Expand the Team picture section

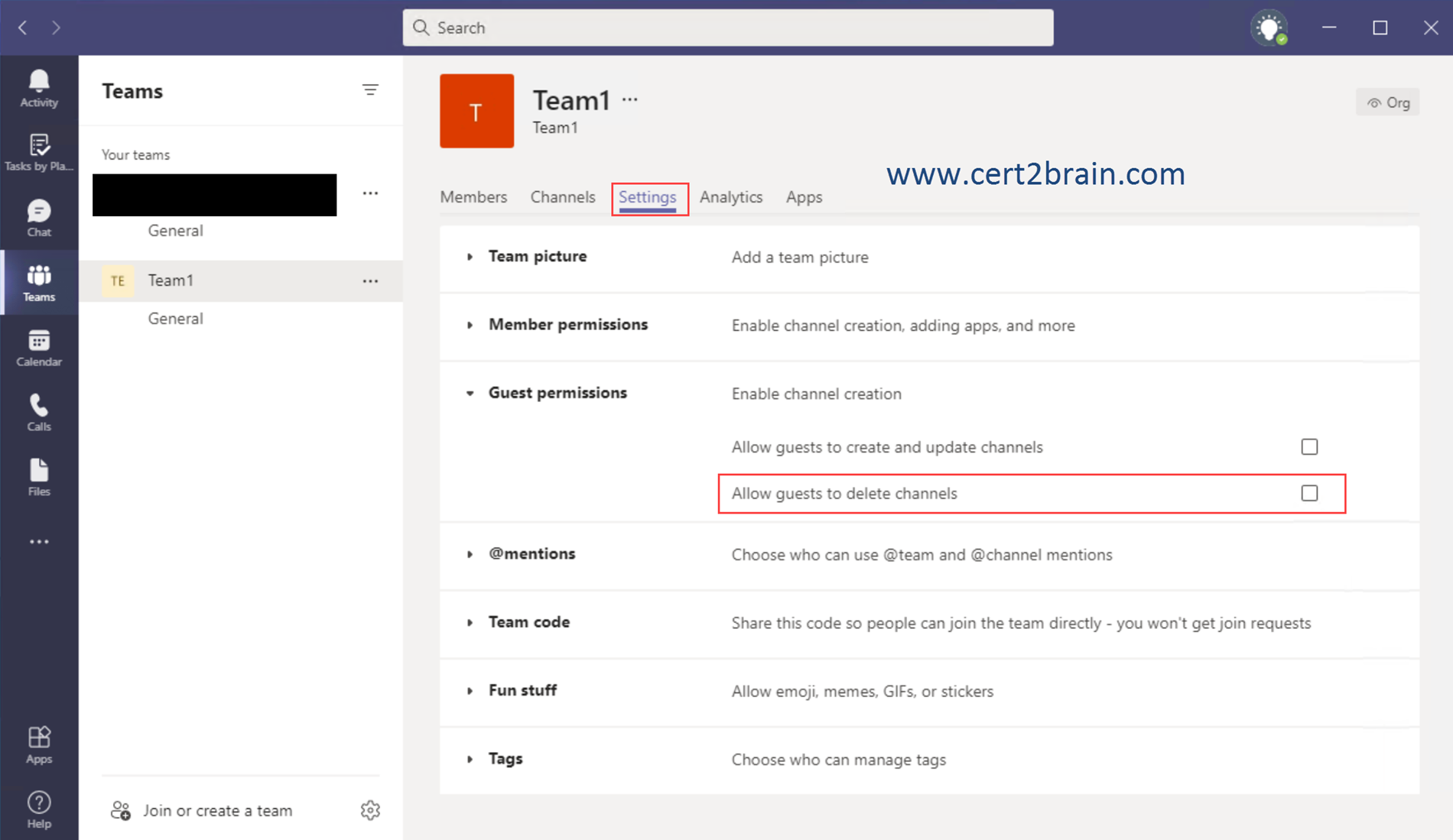pyautogui.click(x=470, y=257)
